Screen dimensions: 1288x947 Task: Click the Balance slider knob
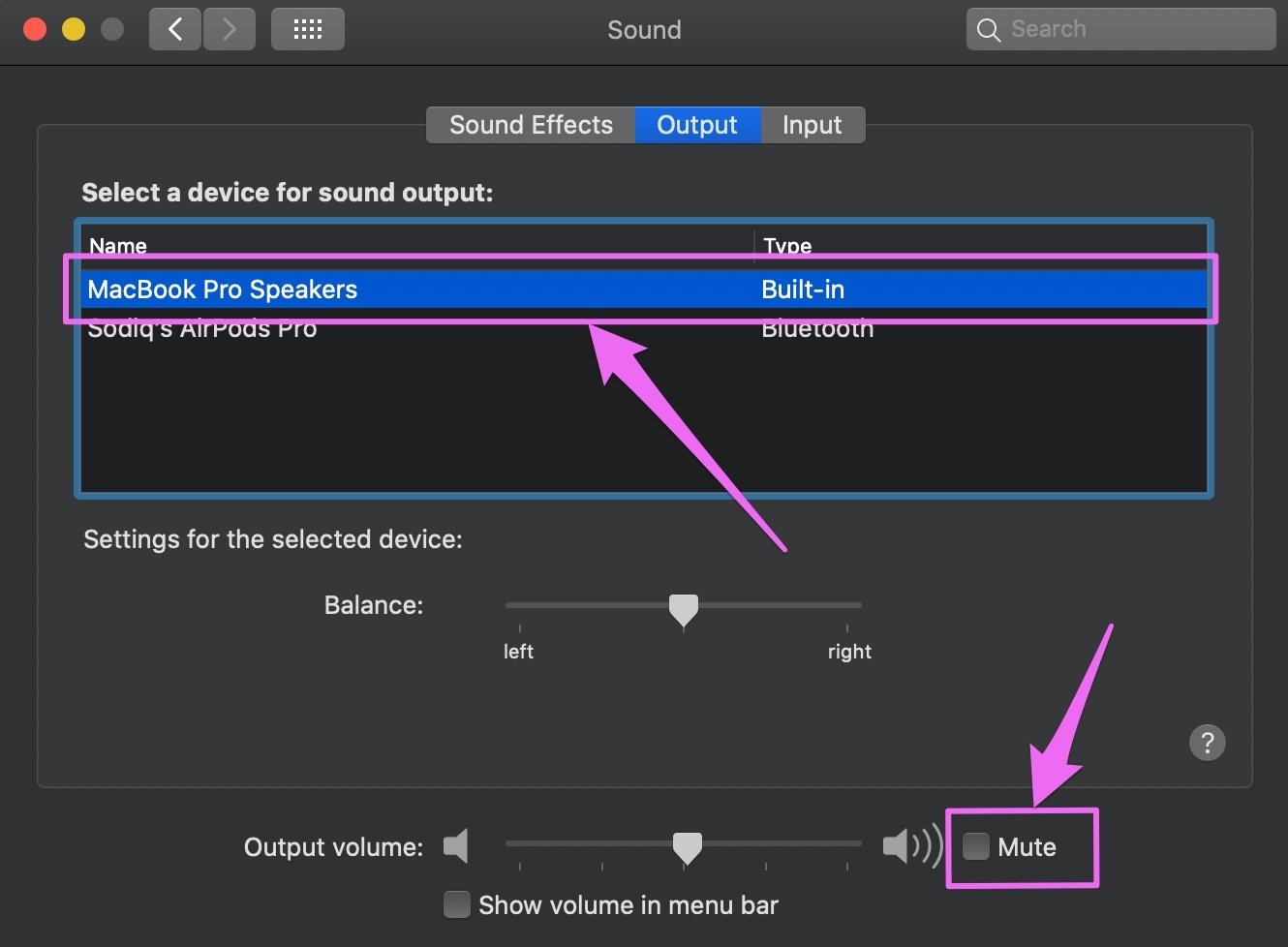click(684, 610)
